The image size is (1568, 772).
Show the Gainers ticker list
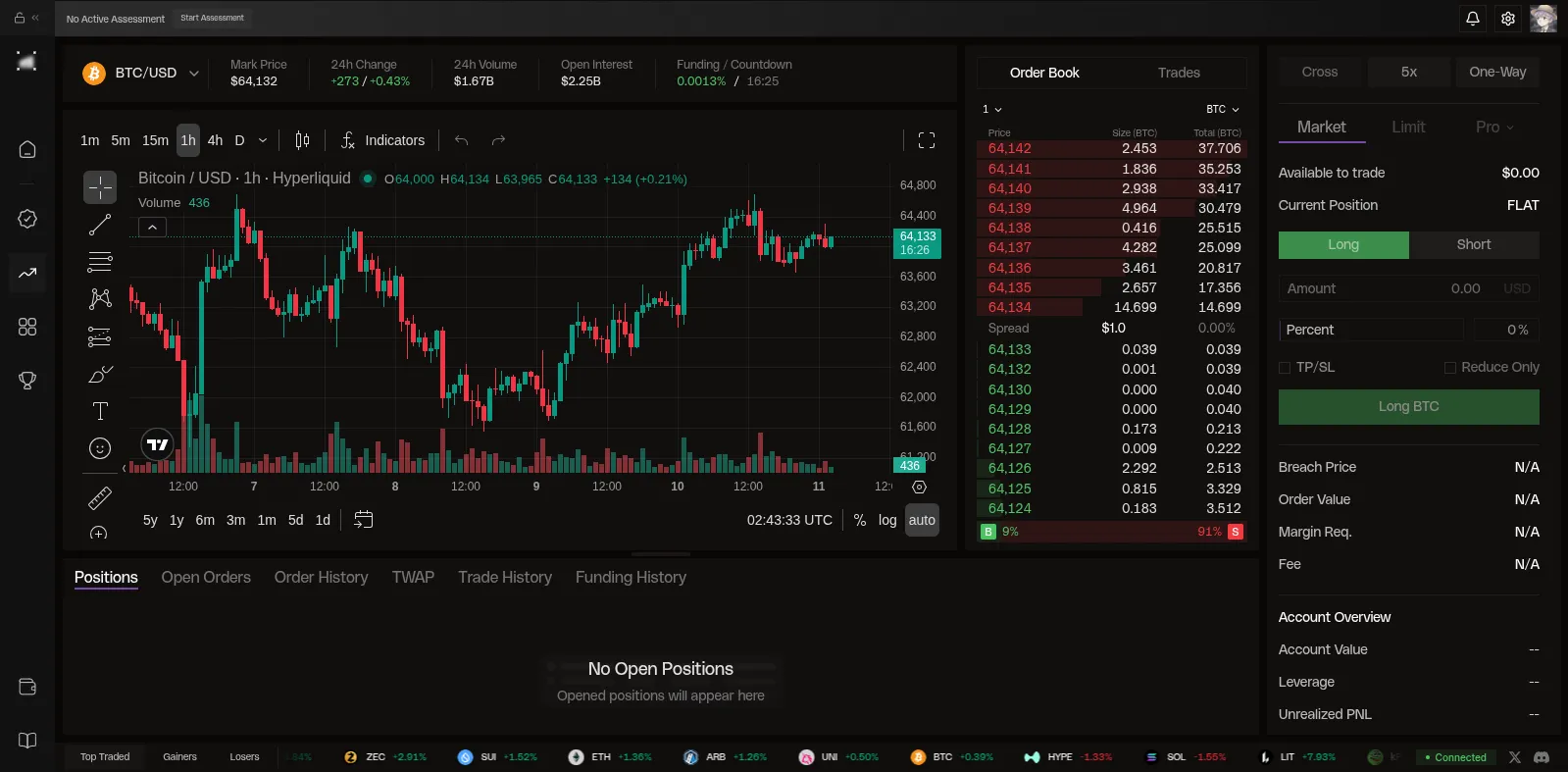[179, 757]
